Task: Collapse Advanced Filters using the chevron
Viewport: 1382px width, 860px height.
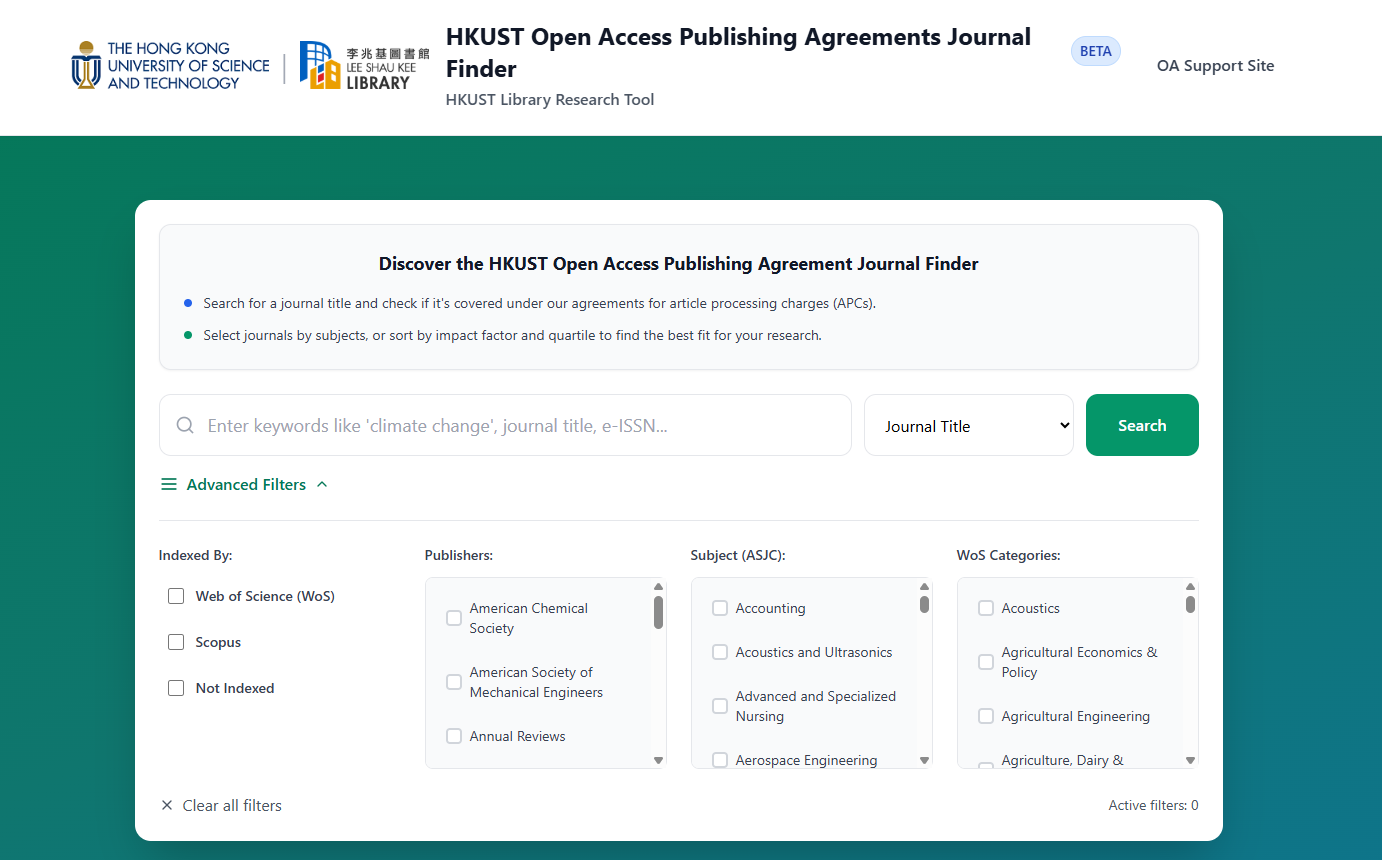Action: [x=322, y=485]
